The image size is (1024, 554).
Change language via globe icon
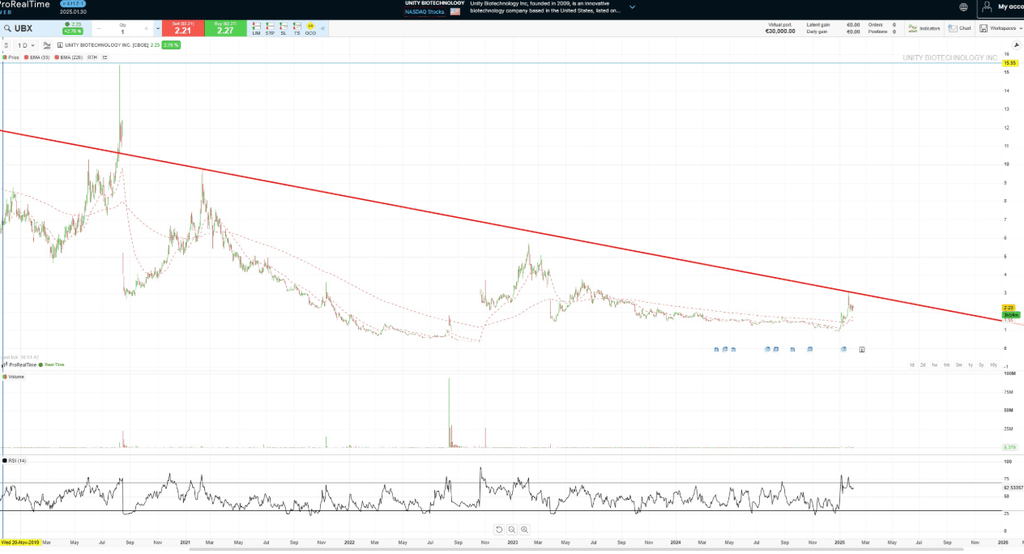point(963,7)
